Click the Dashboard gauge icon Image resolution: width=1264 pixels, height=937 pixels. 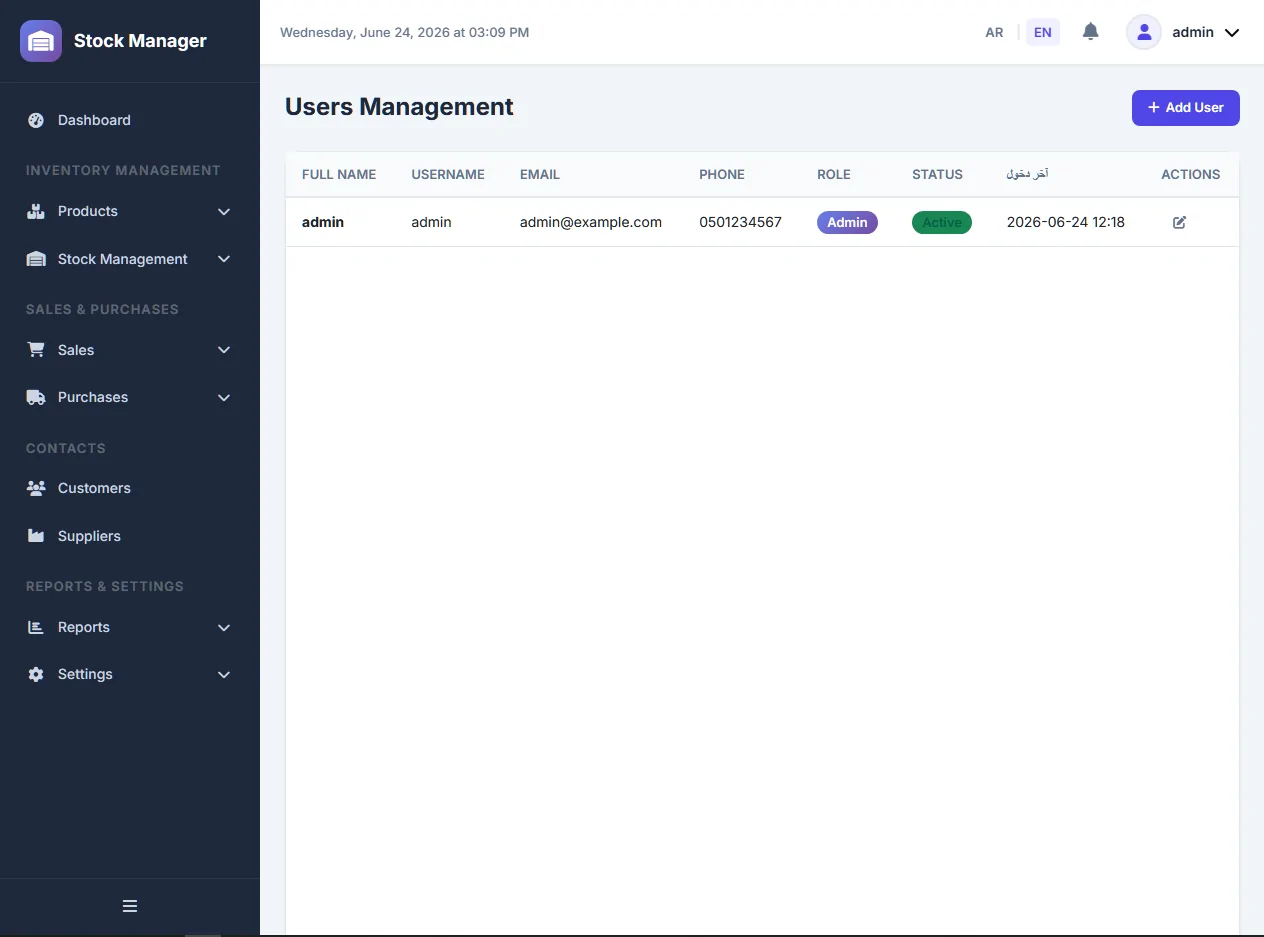pyautogui.click(x=36, y=120)
